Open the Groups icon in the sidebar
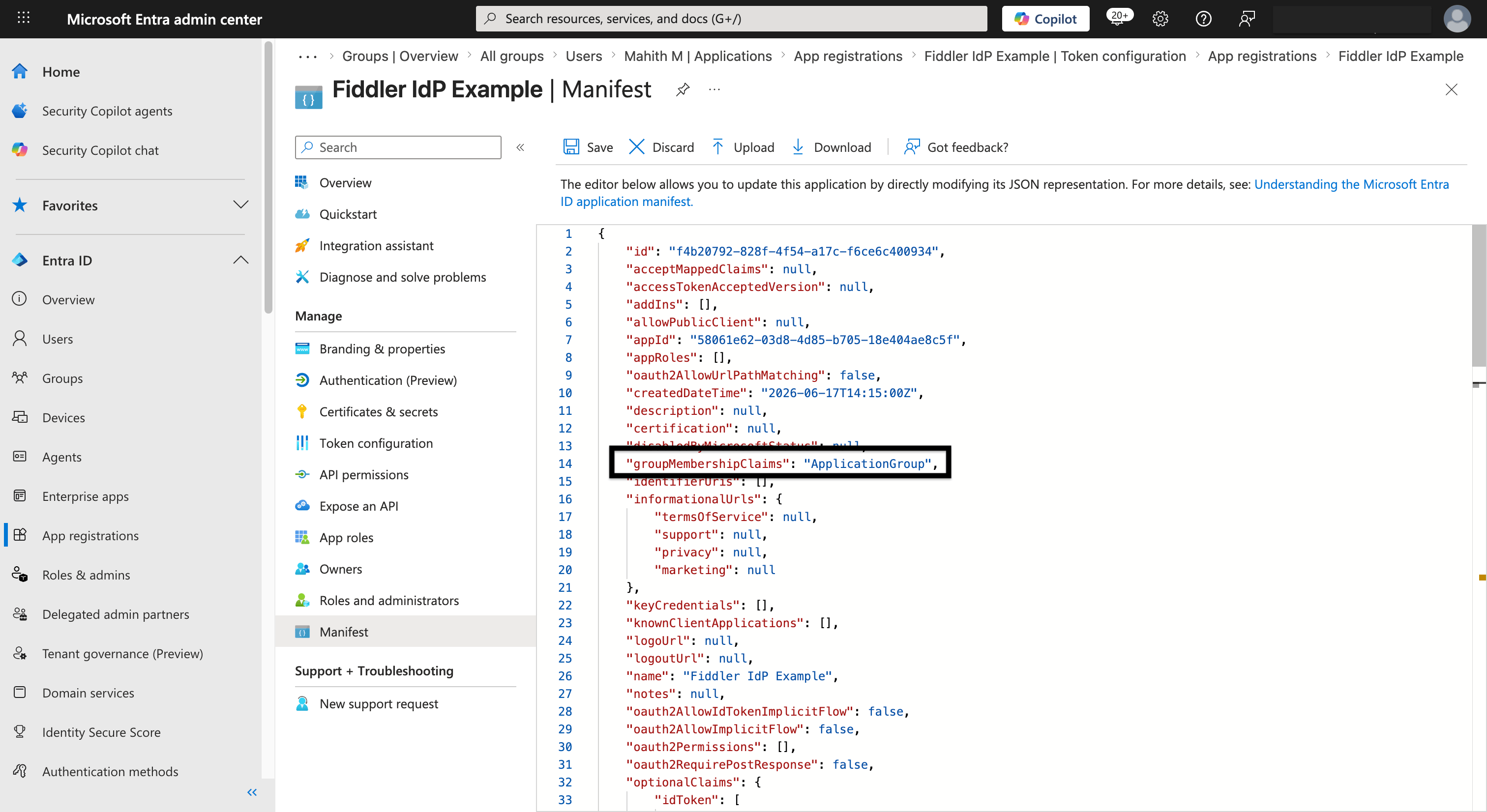1487x812 pixels. click(20, 377)
